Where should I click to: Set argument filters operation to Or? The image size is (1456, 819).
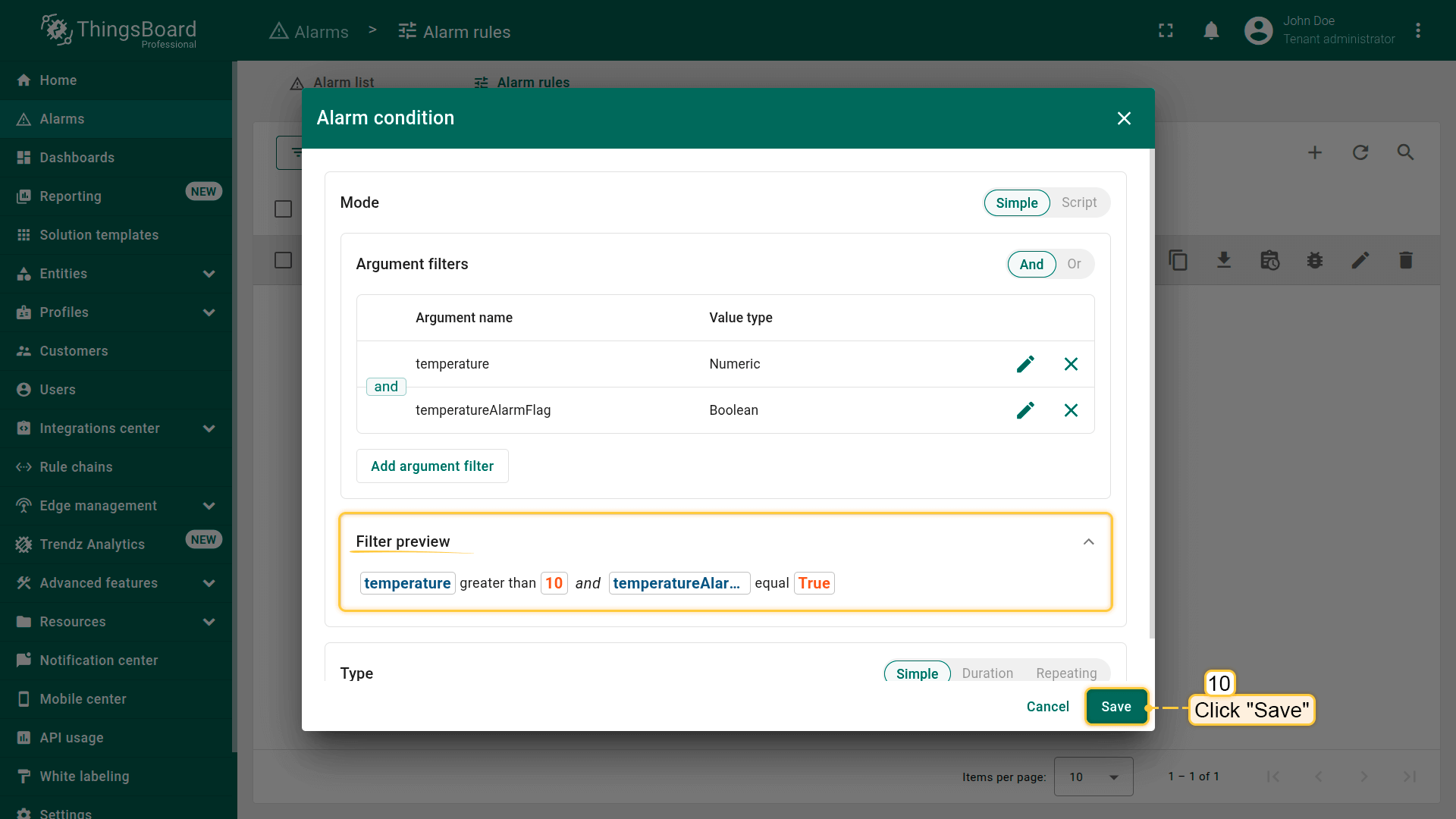(x=1074, y=264)
